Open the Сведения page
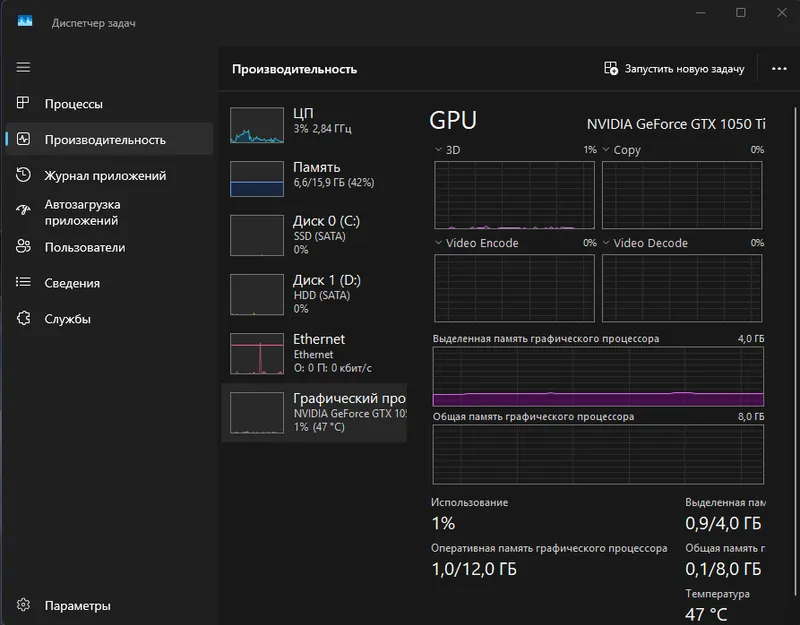Viewport: 800px width, 625px height. click(109, 283)
